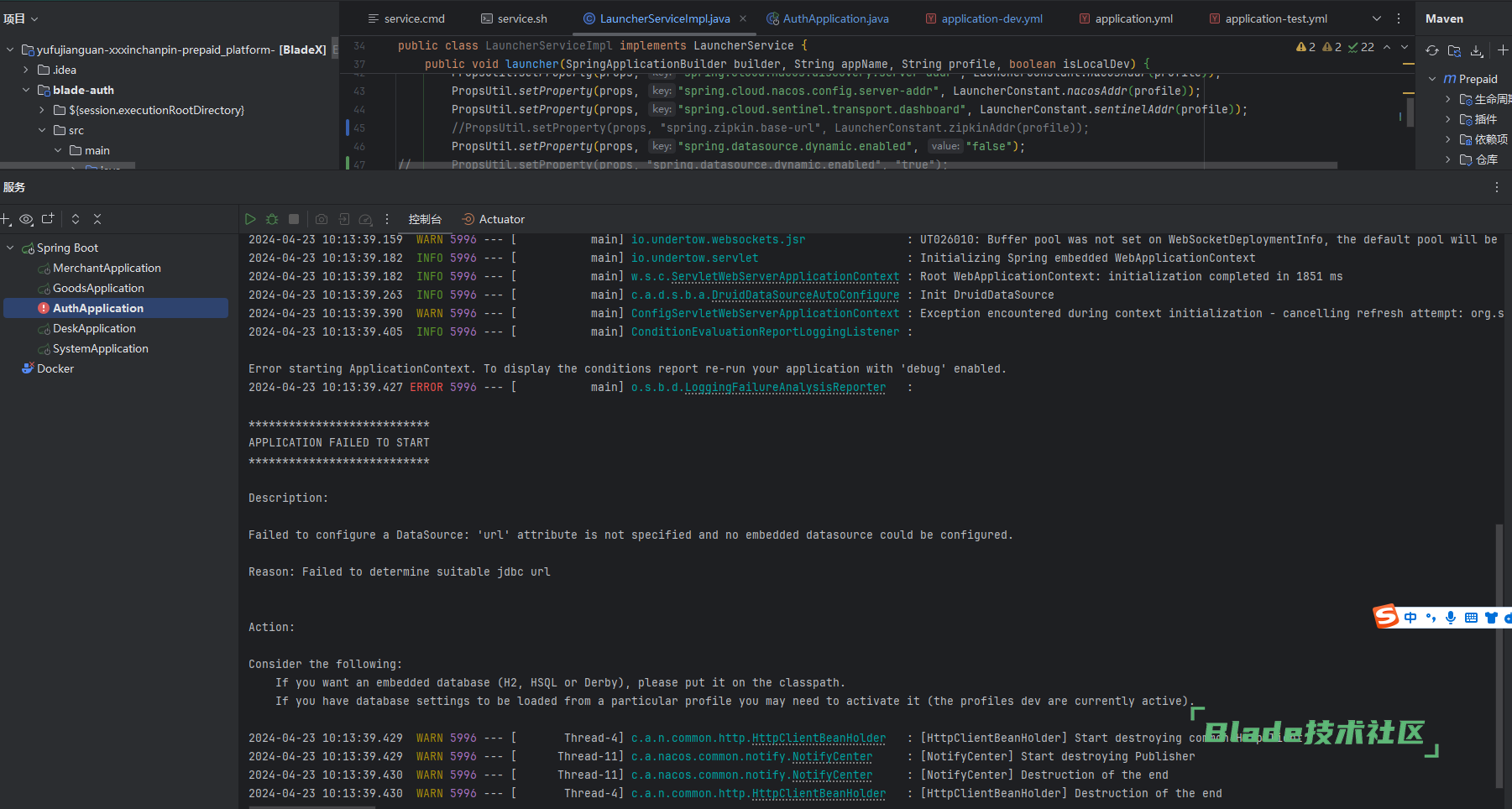
Task: Select DeskApplication service
Action: (94, 328)
